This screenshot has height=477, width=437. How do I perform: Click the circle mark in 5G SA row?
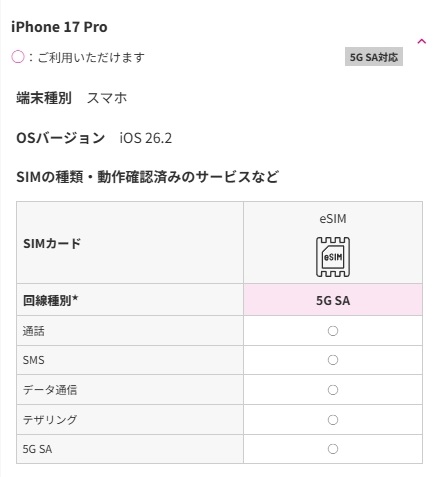[333, 449]
